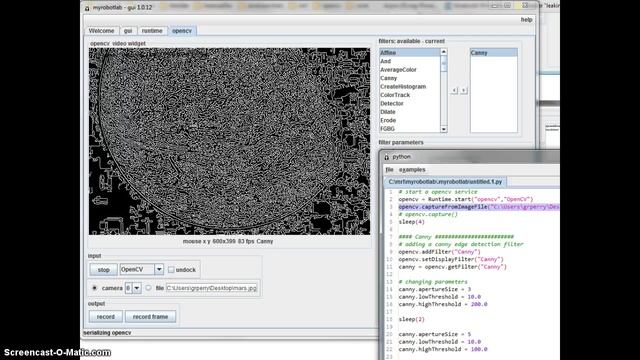
Task: Open the examples menu in python window
Action: [x=412, y=169]
